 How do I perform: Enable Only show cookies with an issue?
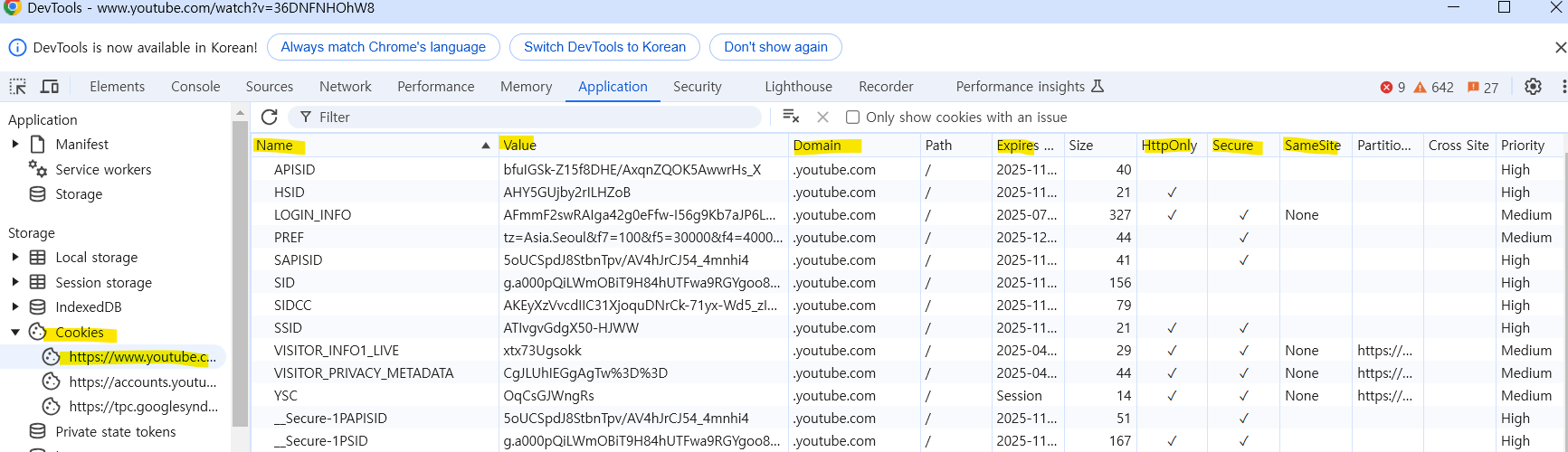(852, 117)
